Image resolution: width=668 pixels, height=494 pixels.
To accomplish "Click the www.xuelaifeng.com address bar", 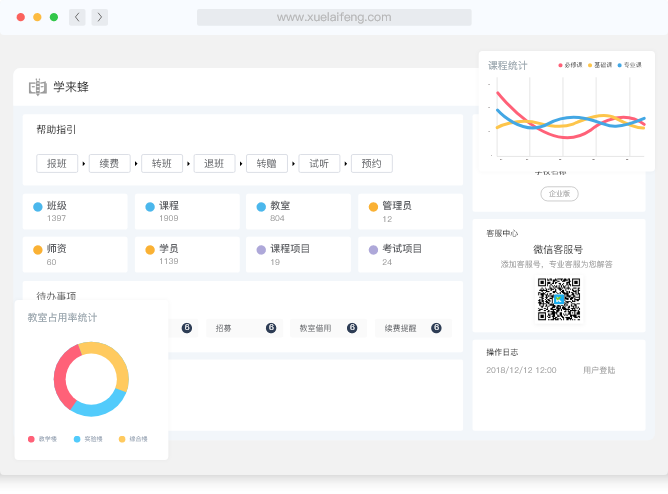I will point(334,17).
